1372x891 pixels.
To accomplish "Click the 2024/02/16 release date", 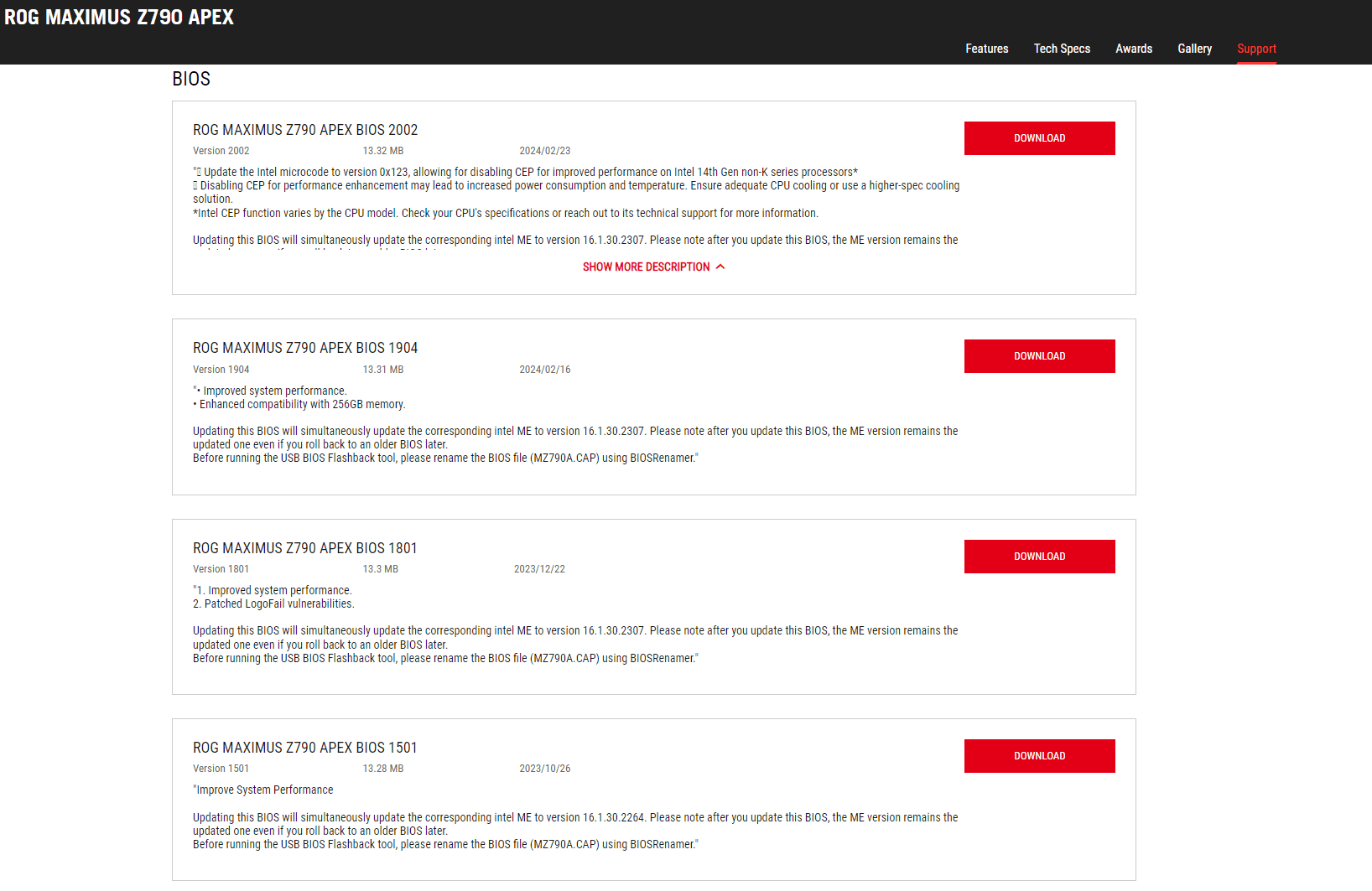I will pyautogui.click(x=545, y=370).
